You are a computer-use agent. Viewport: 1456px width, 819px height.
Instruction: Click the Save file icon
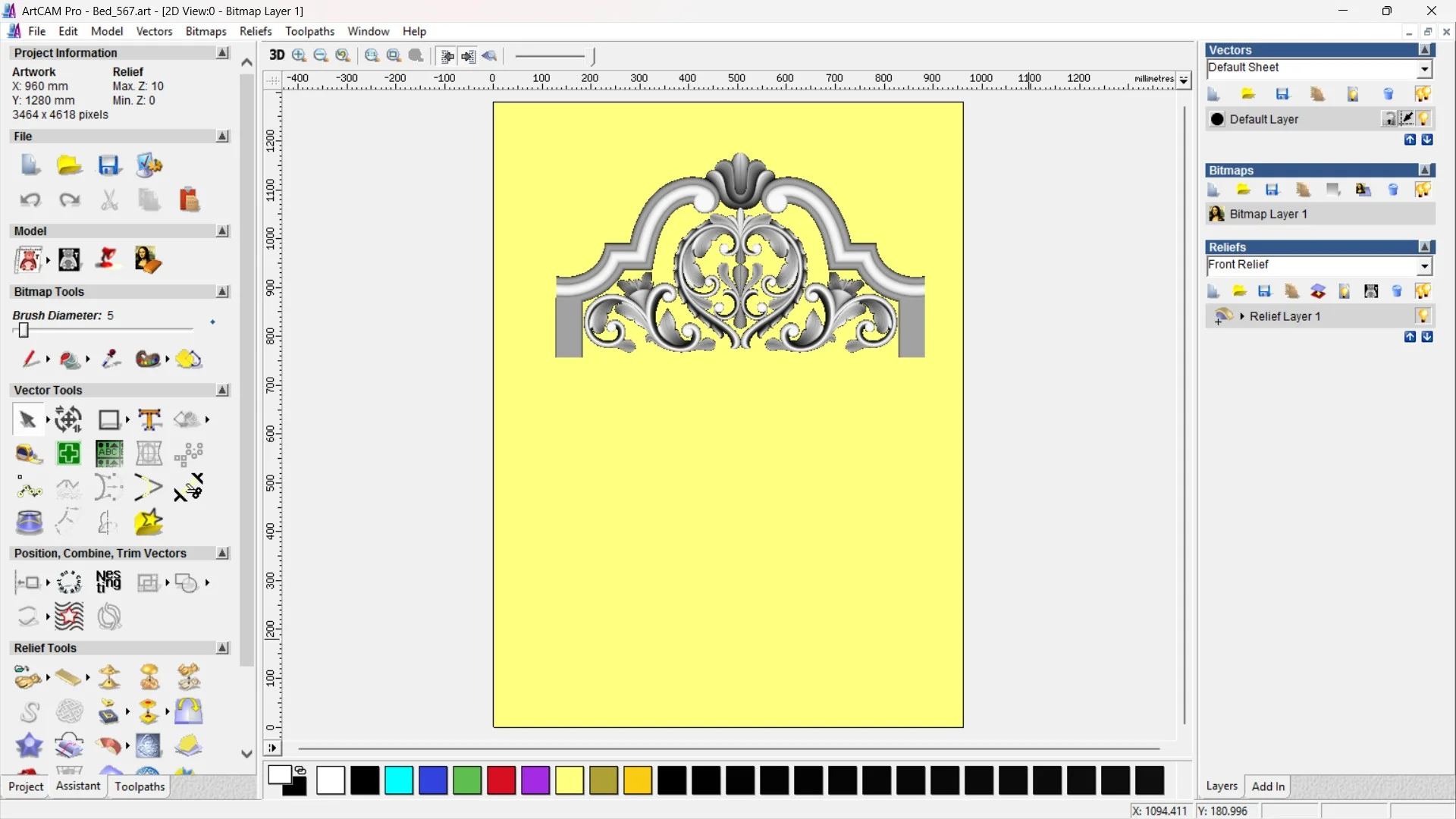click(x=108, y=165)
